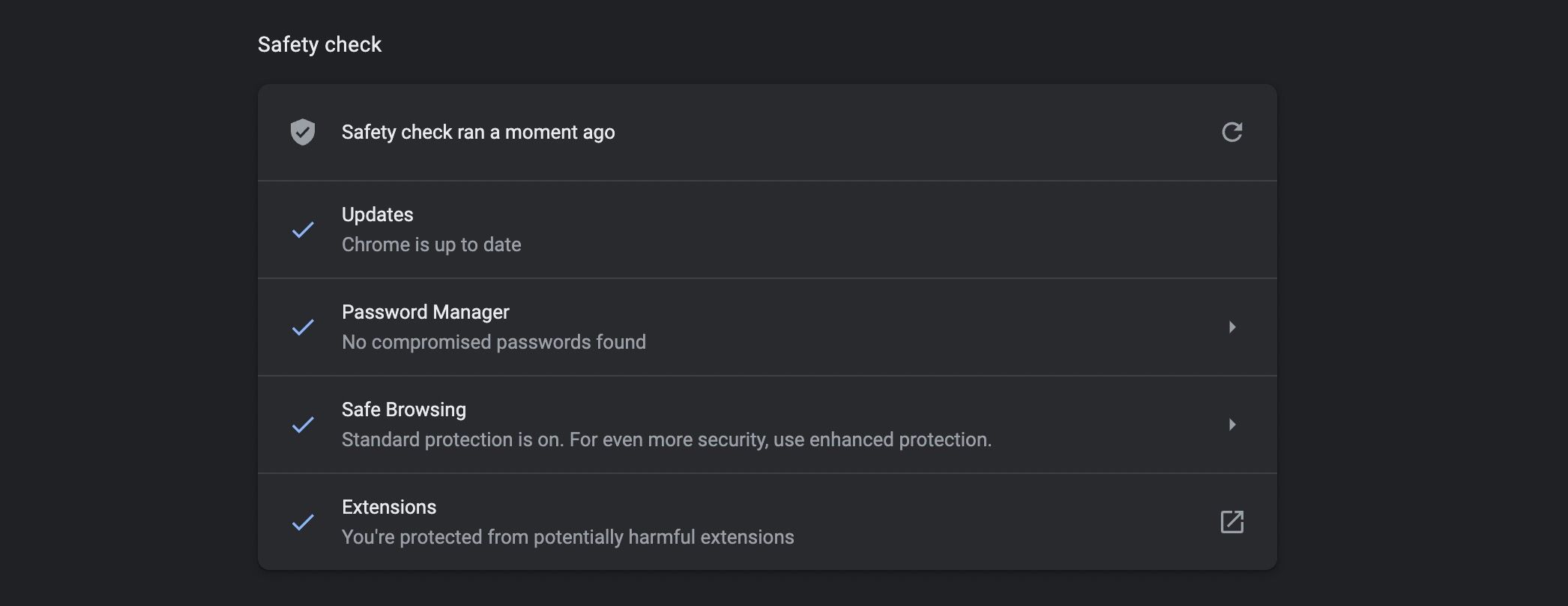This screenshot has height=606, width=1568.
Task: Click the blue checkmark next to Updates
Action: [x=303, y=229]
